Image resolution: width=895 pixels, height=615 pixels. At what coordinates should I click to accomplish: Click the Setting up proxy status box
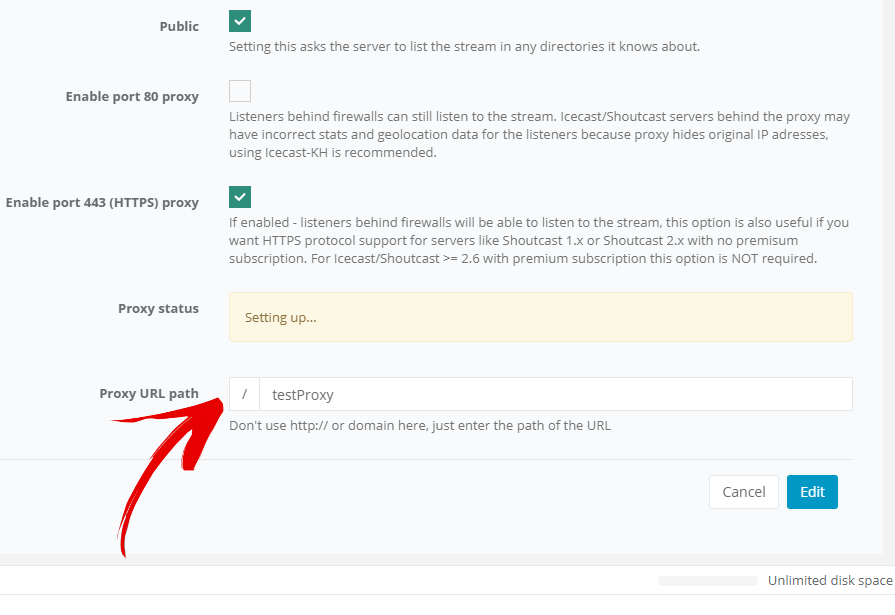(x=541, y=317)
